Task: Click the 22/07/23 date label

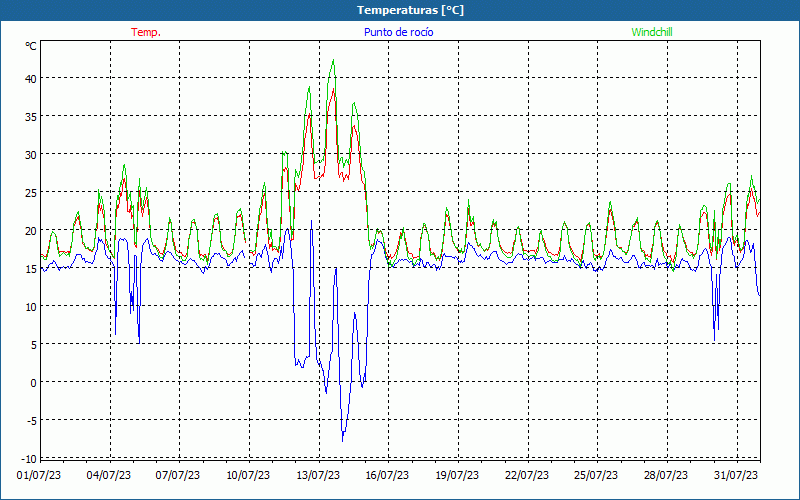Action: pos(527,475)
